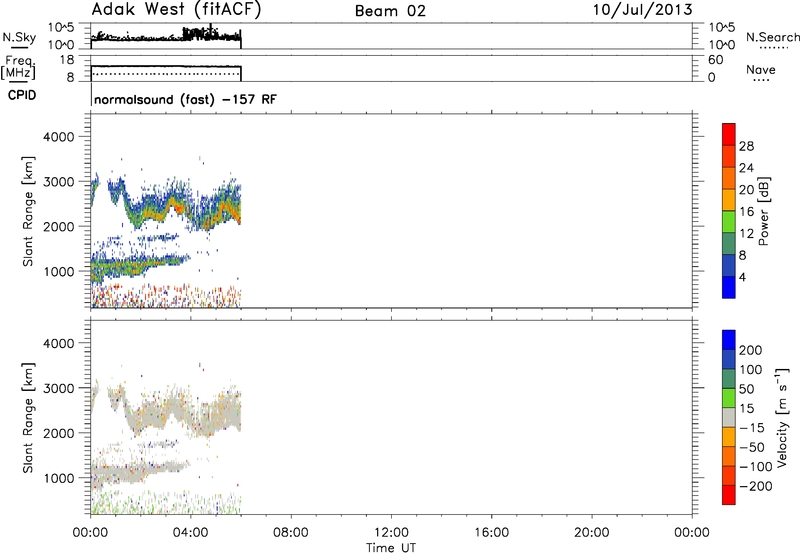Image resolution: width=800 pixels, height=554 pixels.
Task: Click the gray segment of velocity color bar
Action: (729, 417)
